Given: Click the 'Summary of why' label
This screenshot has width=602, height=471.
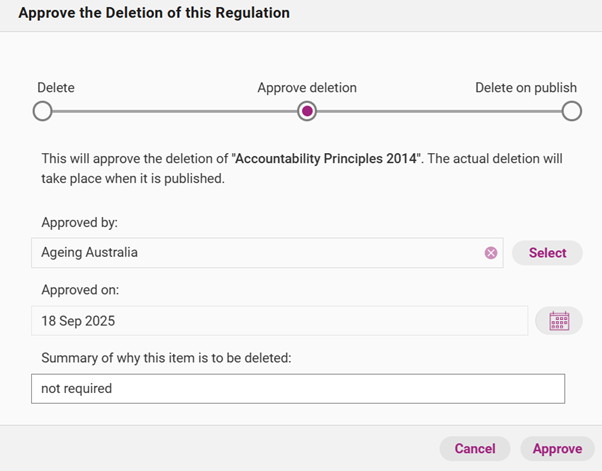Looking at the screenshot, I should [x=166, y=358].
